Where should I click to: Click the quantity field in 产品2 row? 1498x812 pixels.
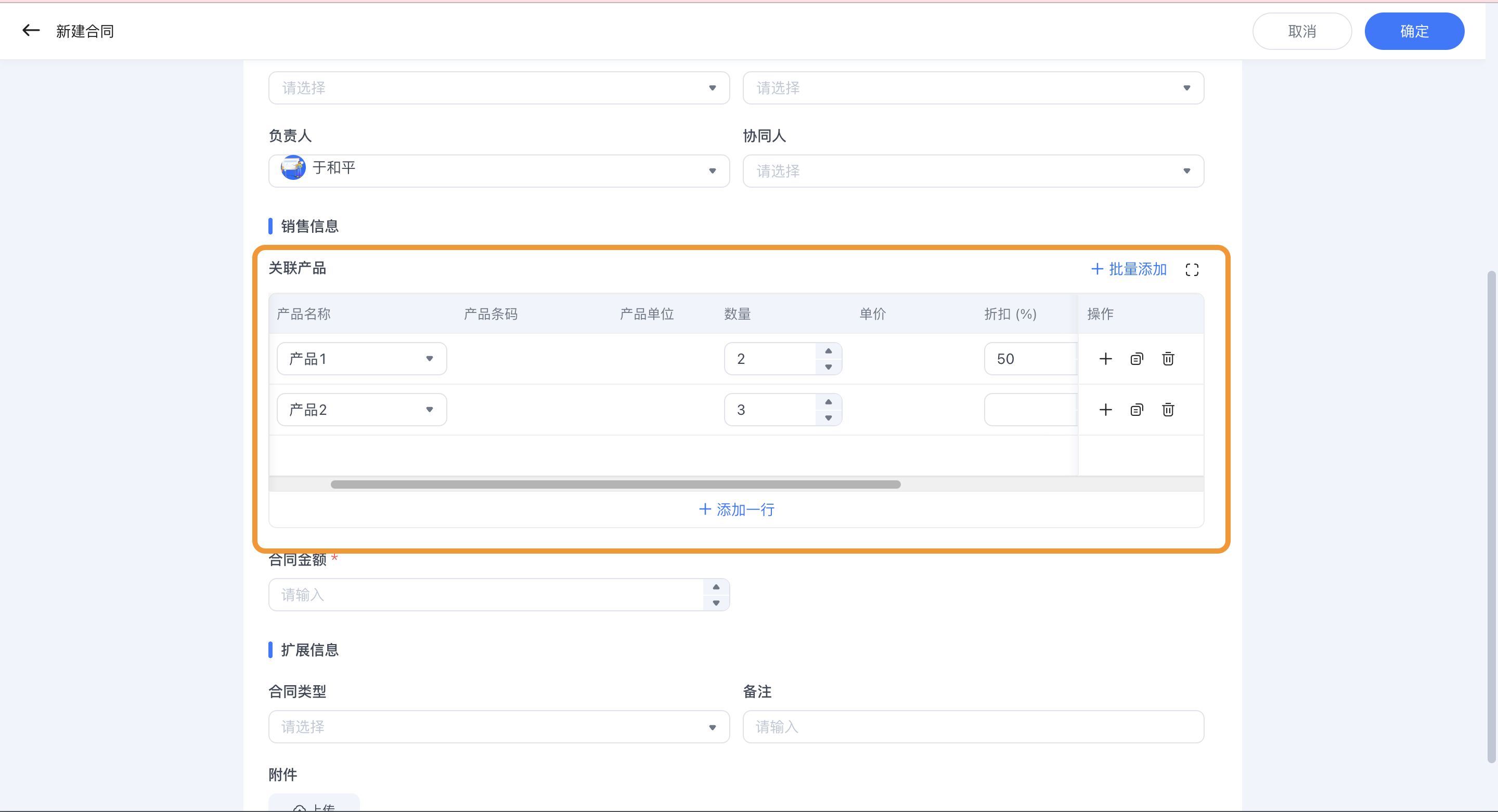click(770, 410)
